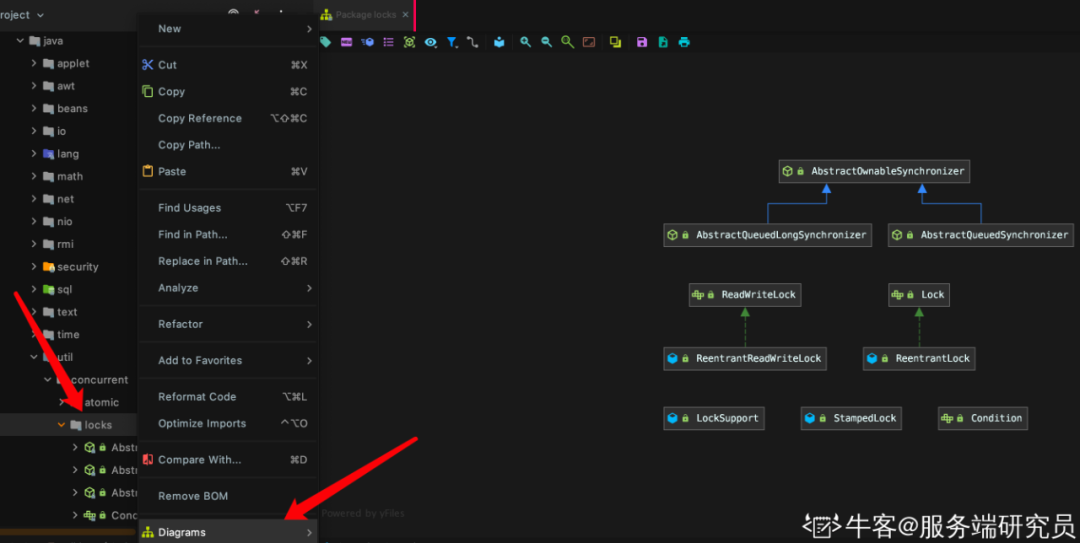Toggle the Fields tag icon in diagram toolbar

(x=326, y=42)
